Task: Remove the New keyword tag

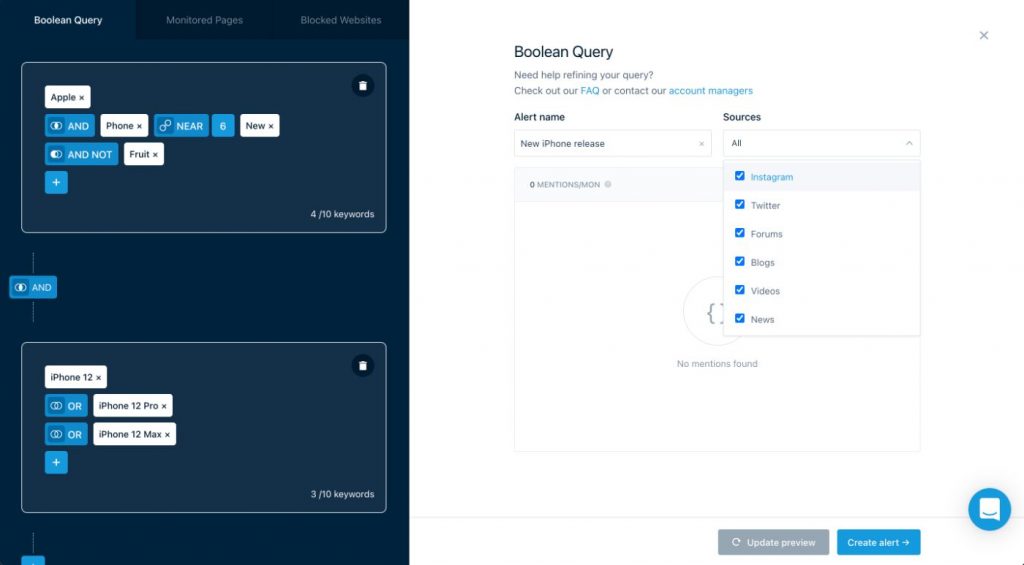Action: click(x=271, y=126)
